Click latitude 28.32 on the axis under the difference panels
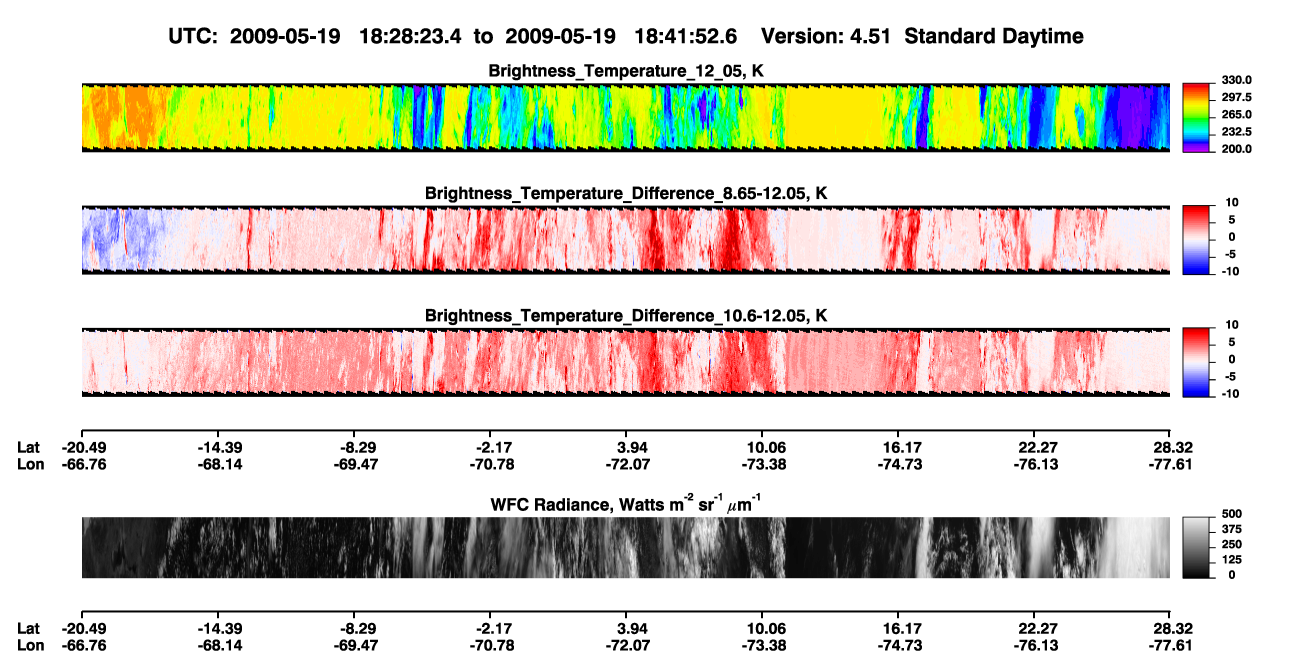The height and width of the screenshot is (667, 1300). click(1173, 448)
